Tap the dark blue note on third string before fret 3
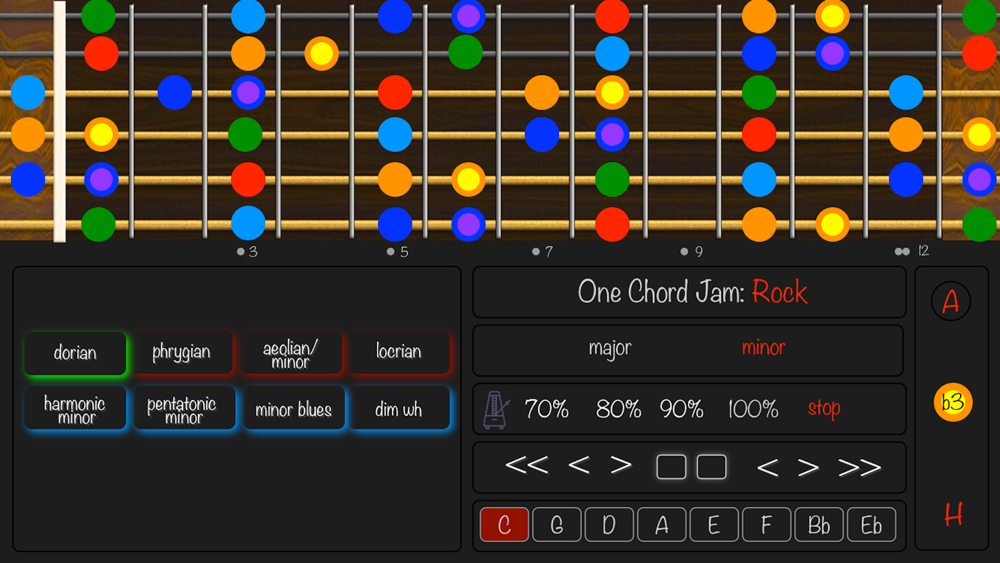 pos(175,92)
